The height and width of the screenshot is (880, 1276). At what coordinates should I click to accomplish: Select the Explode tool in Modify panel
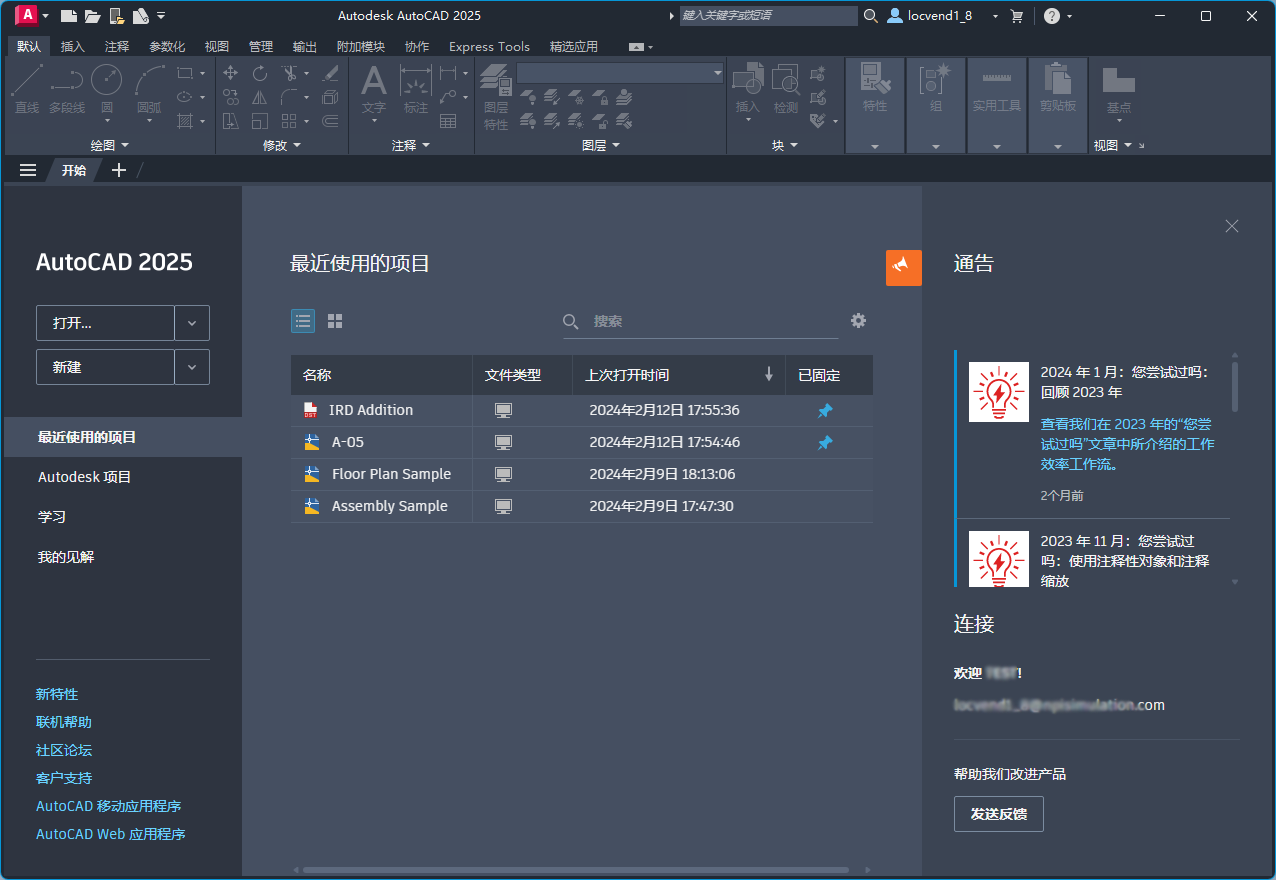(330, 97)
